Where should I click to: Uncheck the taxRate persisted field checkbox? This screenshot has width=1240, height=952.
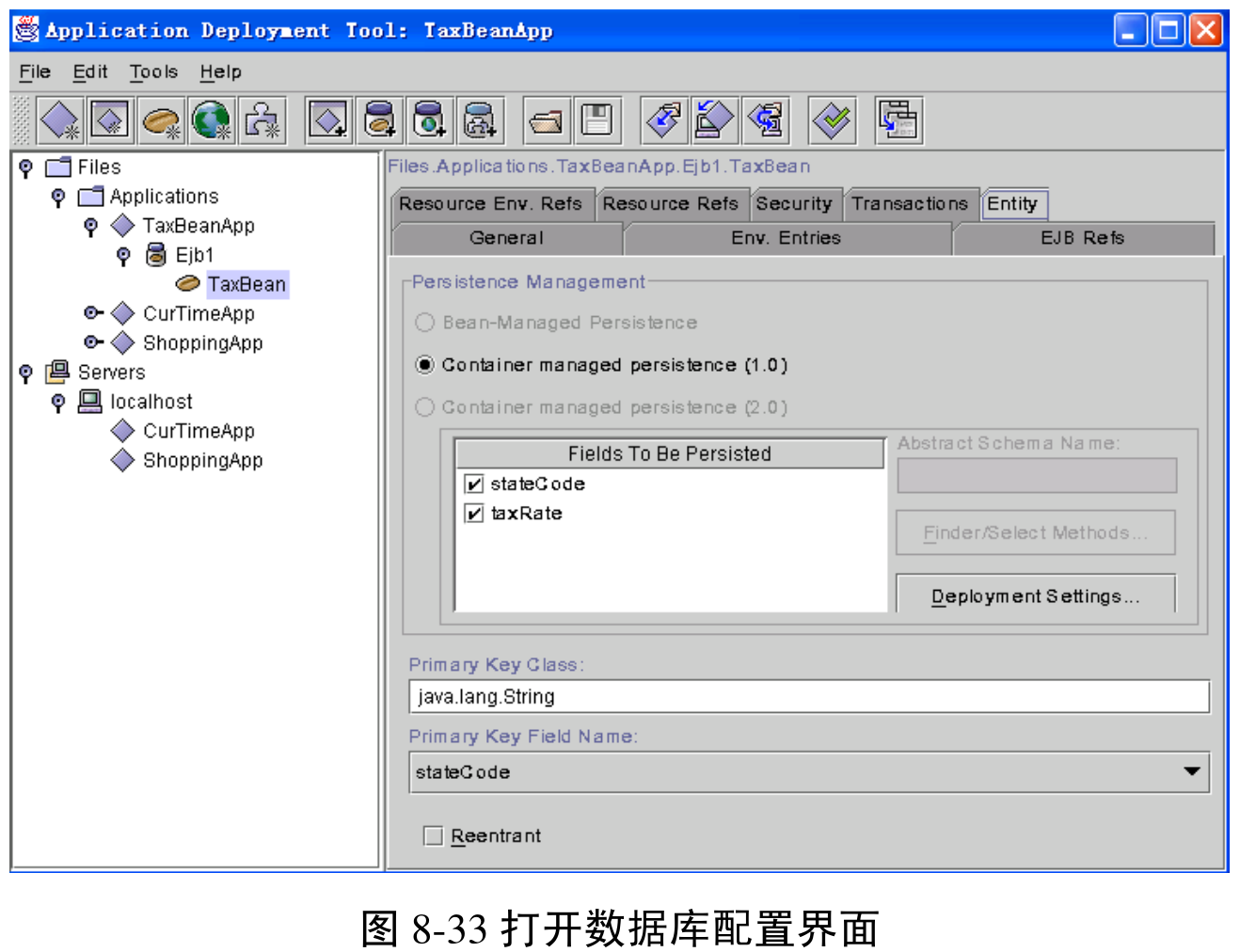(x=474, y=514)
